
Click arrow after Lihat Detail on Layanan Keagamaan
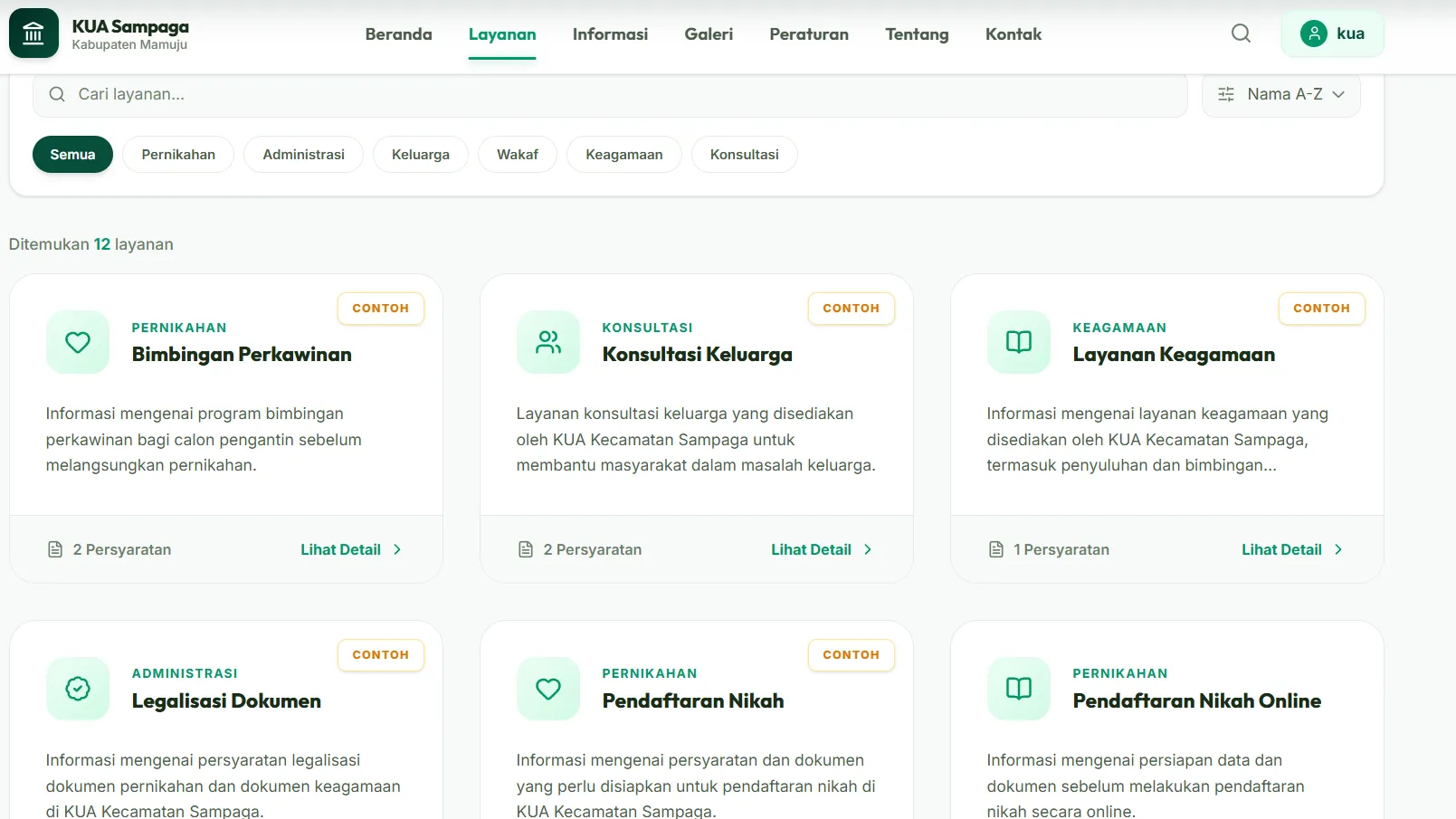coord(1338,549)
